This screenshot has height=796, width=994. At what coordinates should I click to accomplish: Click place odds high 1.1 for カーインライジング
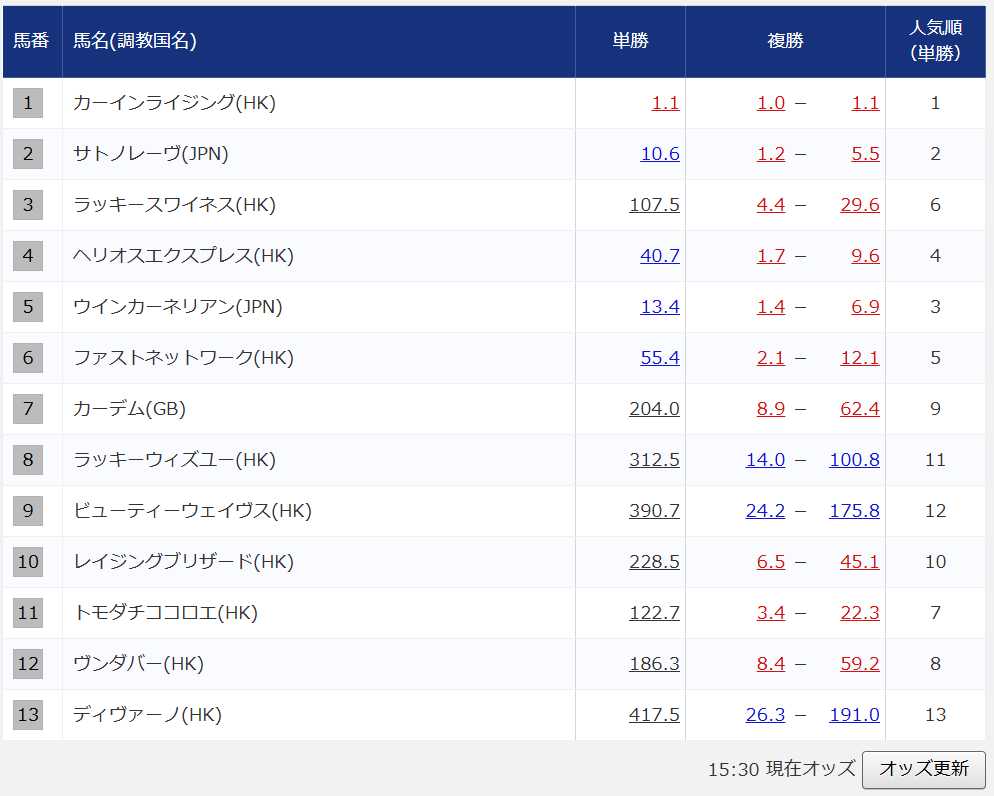point(865,103)
